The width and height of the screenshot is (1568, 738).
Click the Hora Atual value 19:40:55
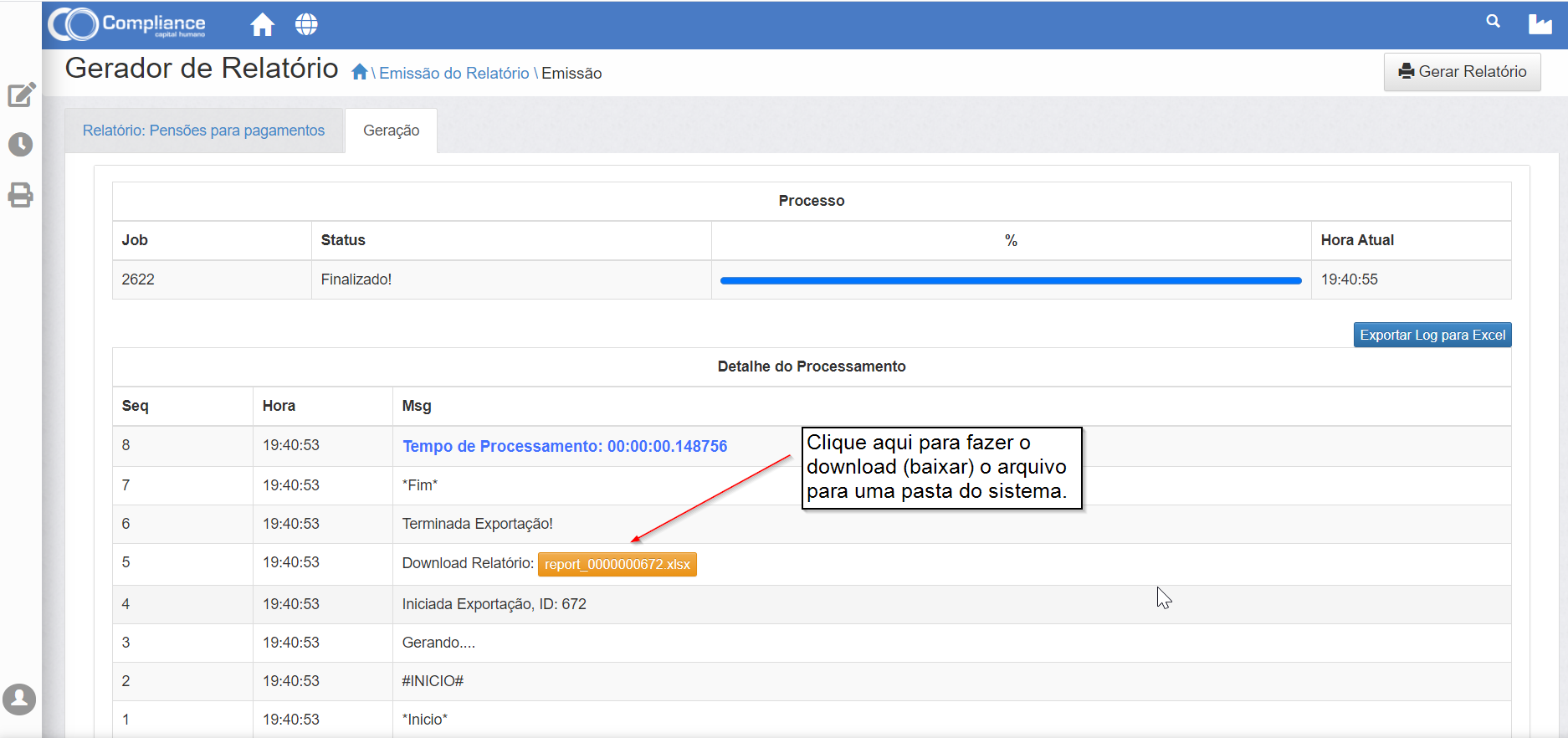[1350, 279]
